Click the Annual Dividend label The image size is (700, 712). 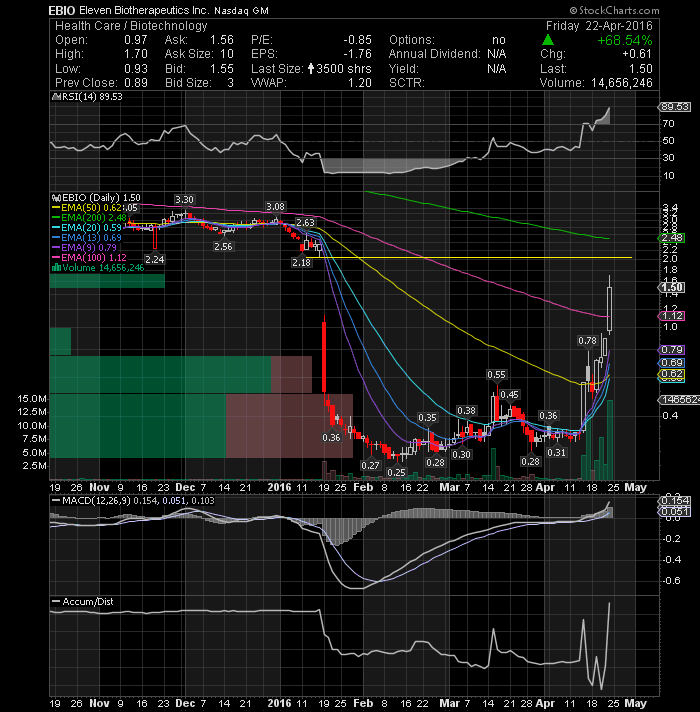(434, 54)
